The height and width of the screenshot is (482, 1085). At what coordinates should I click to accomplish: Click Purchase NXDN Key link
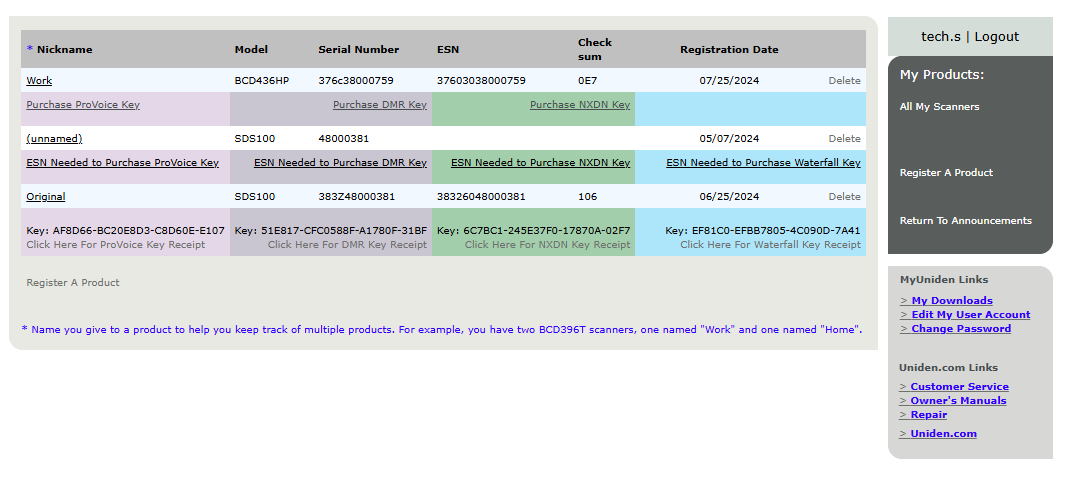pyautogui.click(x=580, y=104)
